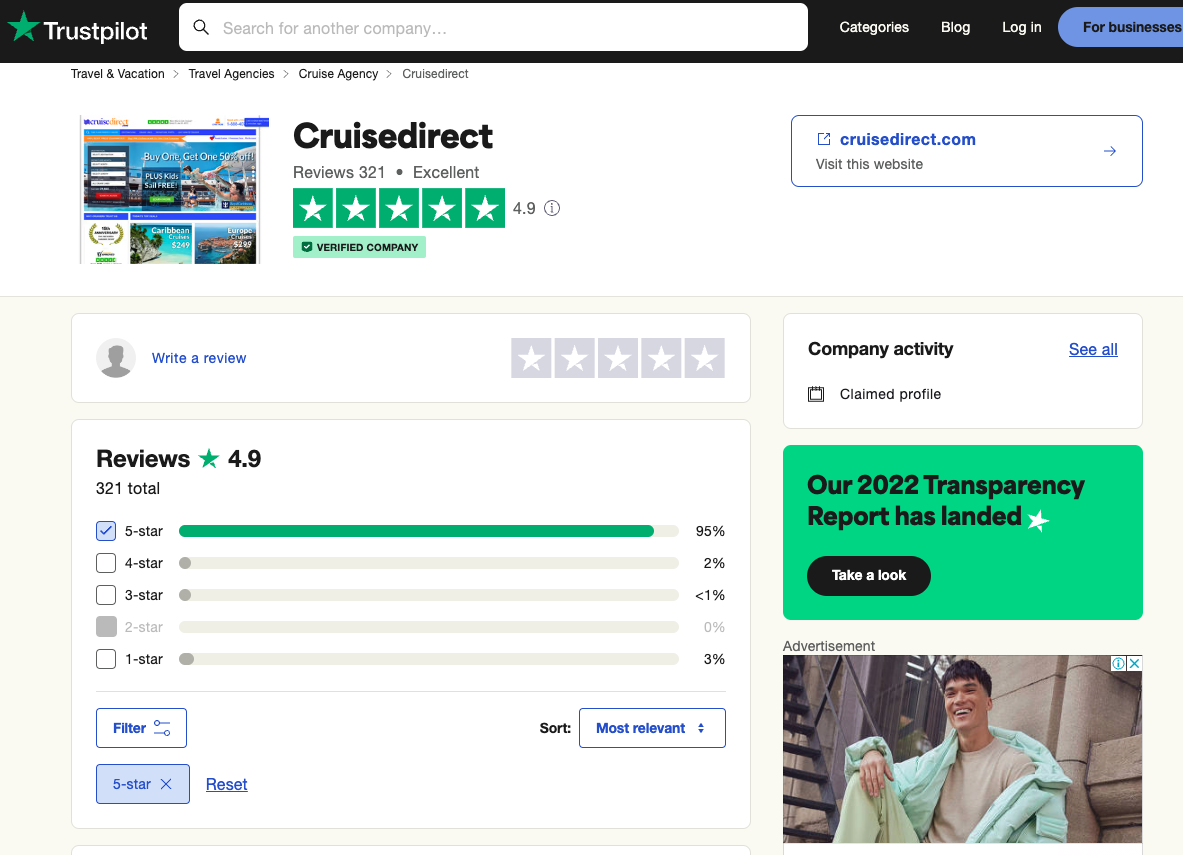This screenshot has width=1183, height=855.
Task: Click the search magnifier icon
Action: pos(201,27)
